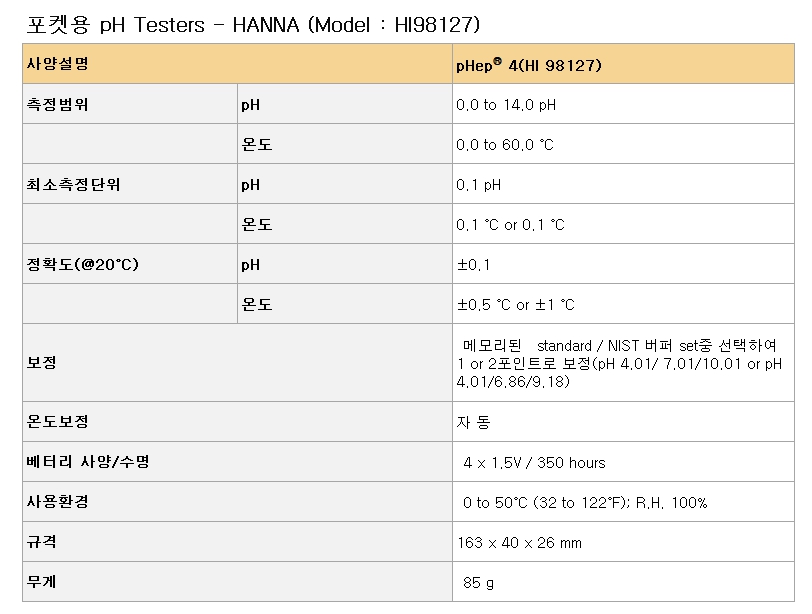Select the 사용환경 row label
Image resolution: width=812 pixels, height=614 pixels.
pos(57,502)
